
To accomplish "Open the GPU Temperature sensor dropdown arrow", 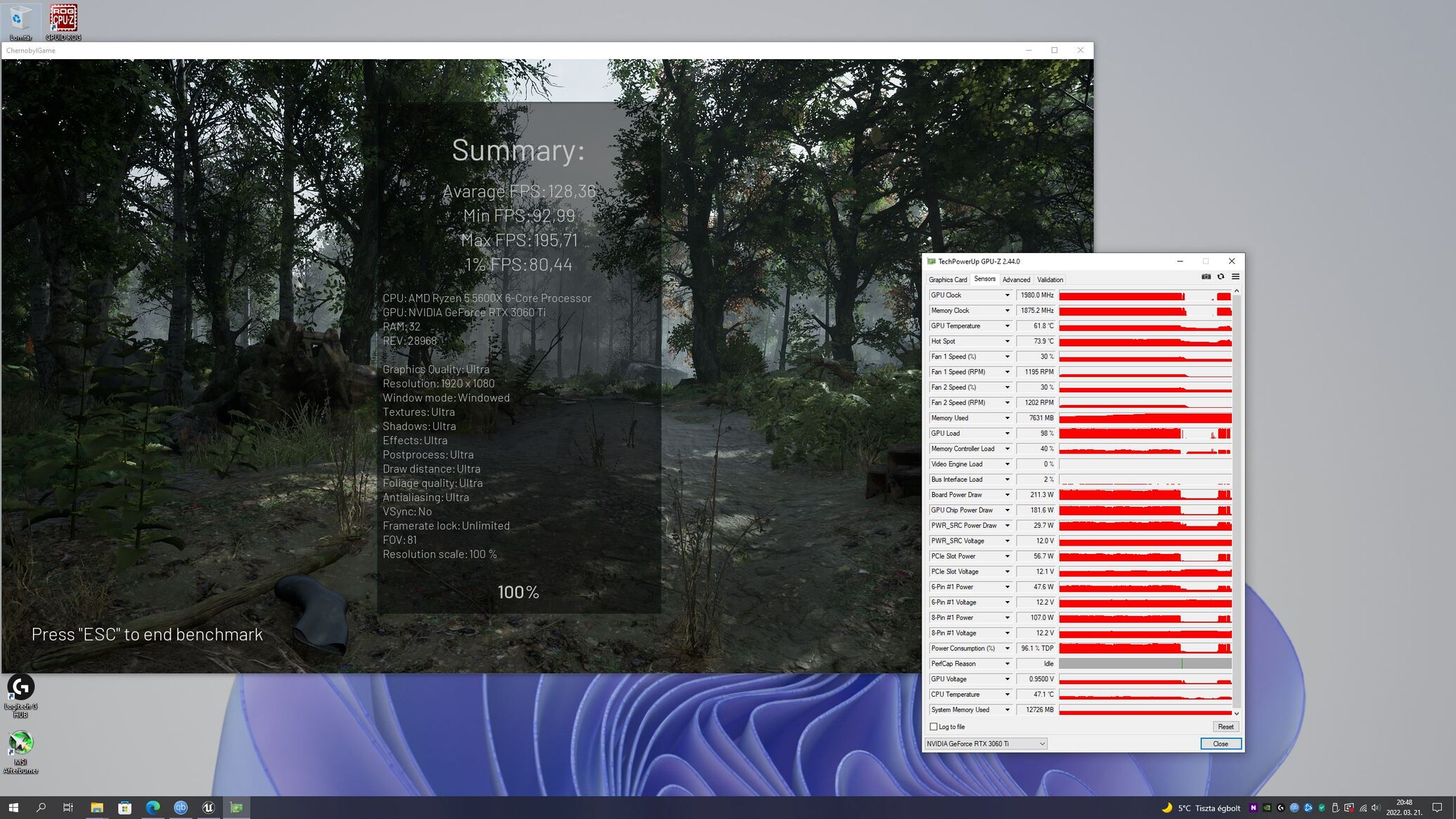I will click(1007, 326).
